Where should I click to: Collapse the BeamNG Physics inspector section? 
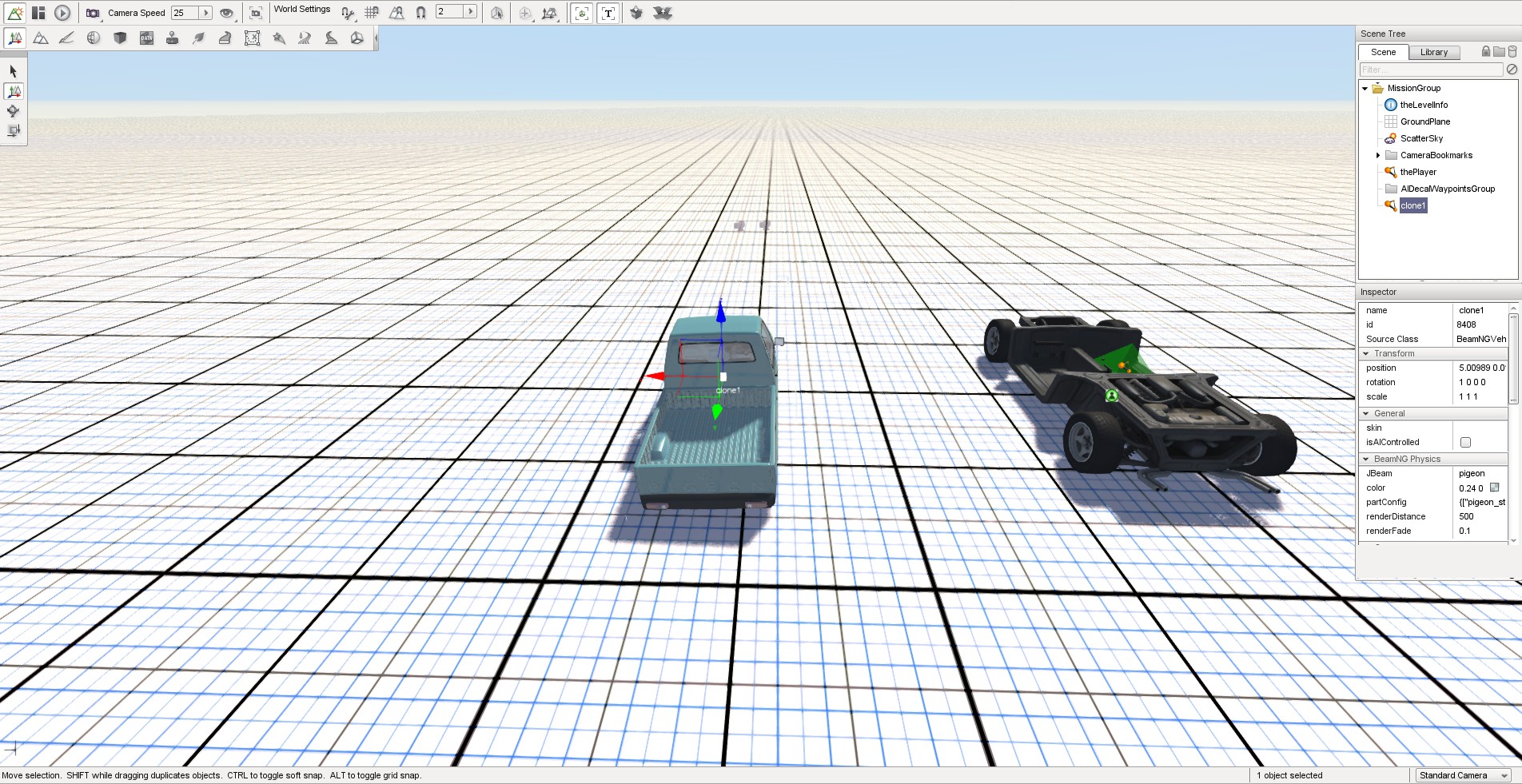click(x=1366, y=459)
